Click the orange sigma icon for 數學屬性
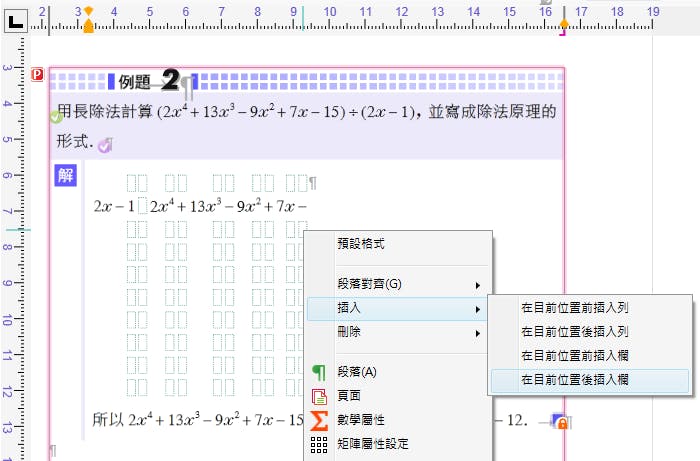 pyautogui.click(x=319, y=420)
